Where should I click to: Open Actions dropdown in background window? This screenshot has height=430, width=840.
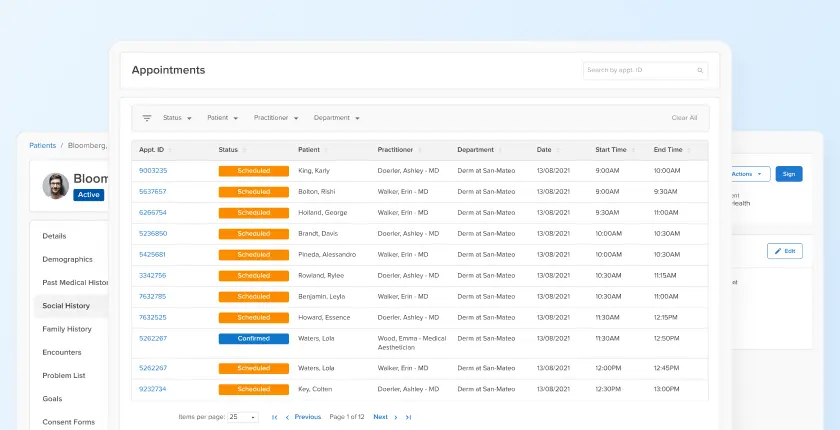pyautogui.click(x=749, y=174)
